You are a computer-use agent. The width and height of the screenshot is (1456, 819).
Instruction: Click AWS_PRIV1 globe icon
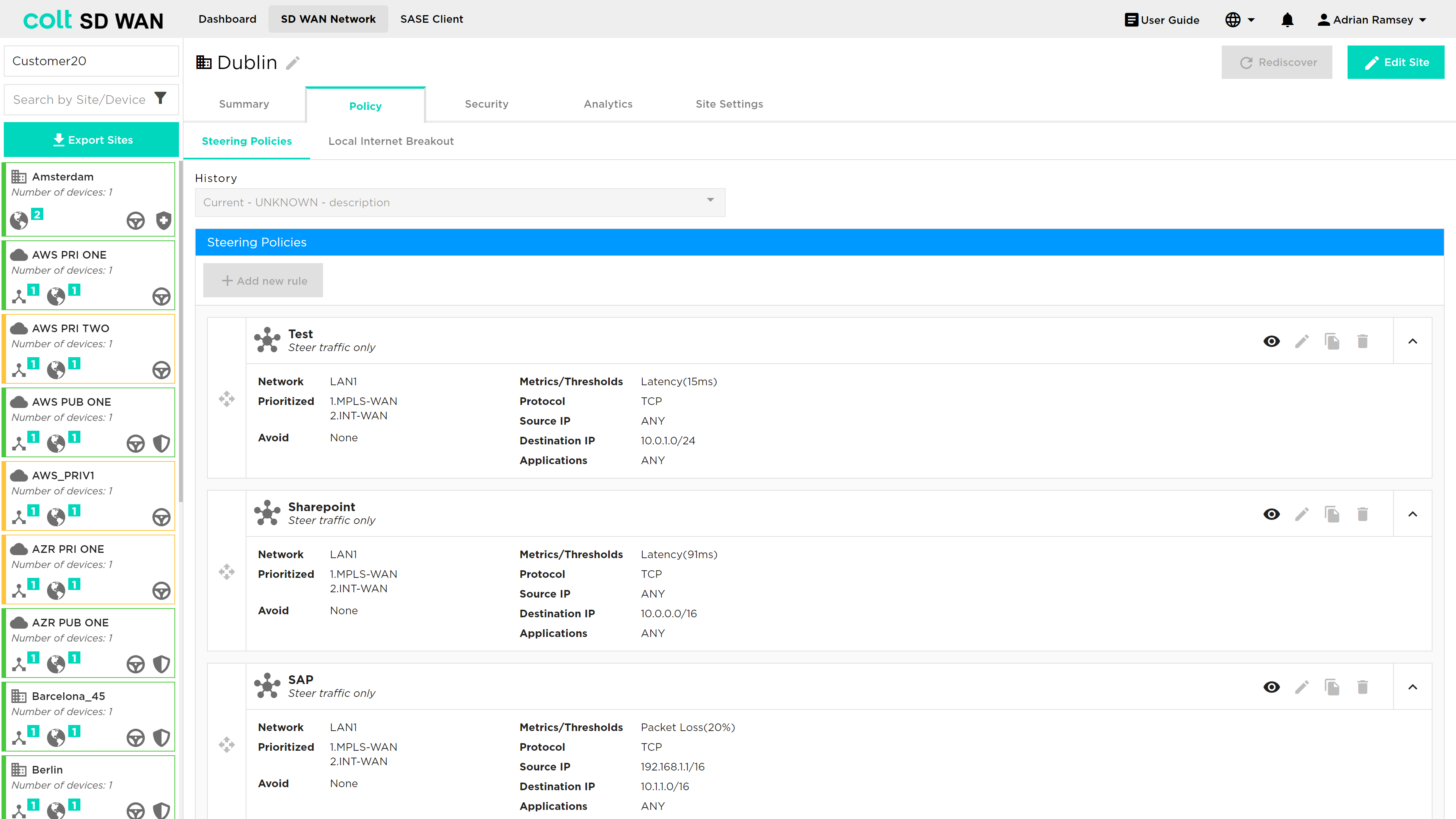tap(56, 516)
